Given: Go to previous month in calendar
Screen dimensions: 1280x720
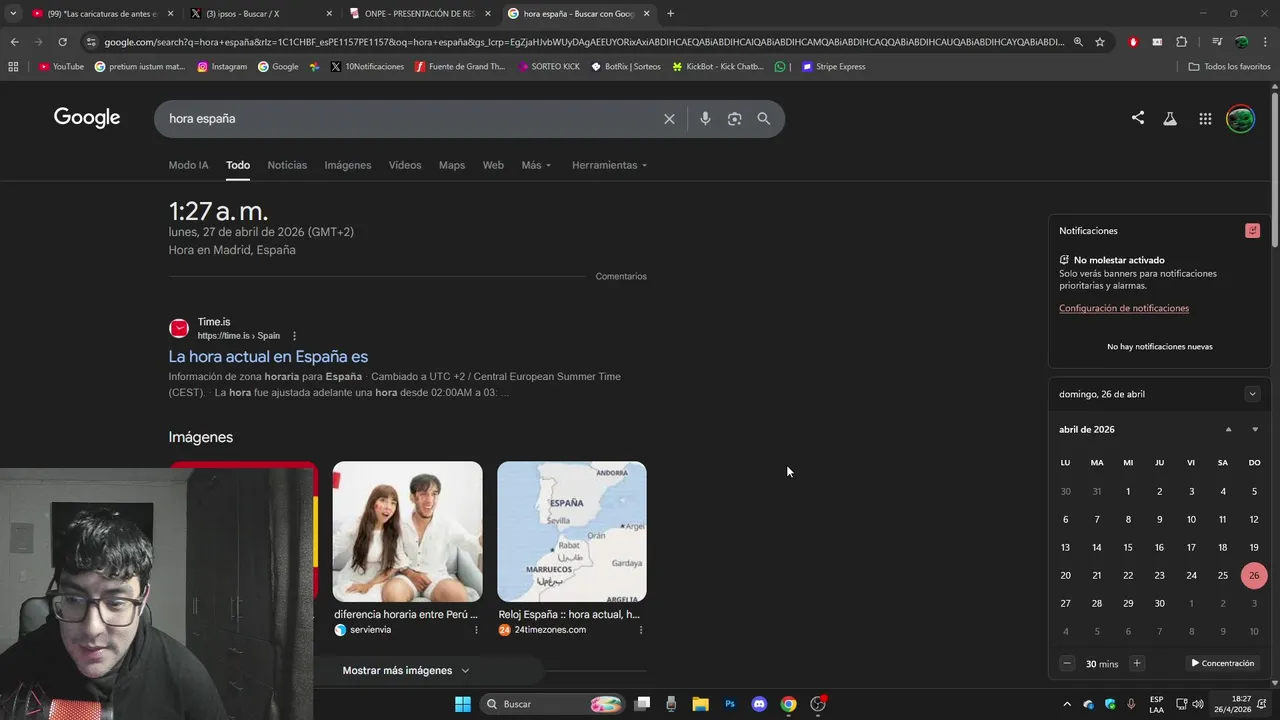Looking at the screenshot, I should (1229, 430).
